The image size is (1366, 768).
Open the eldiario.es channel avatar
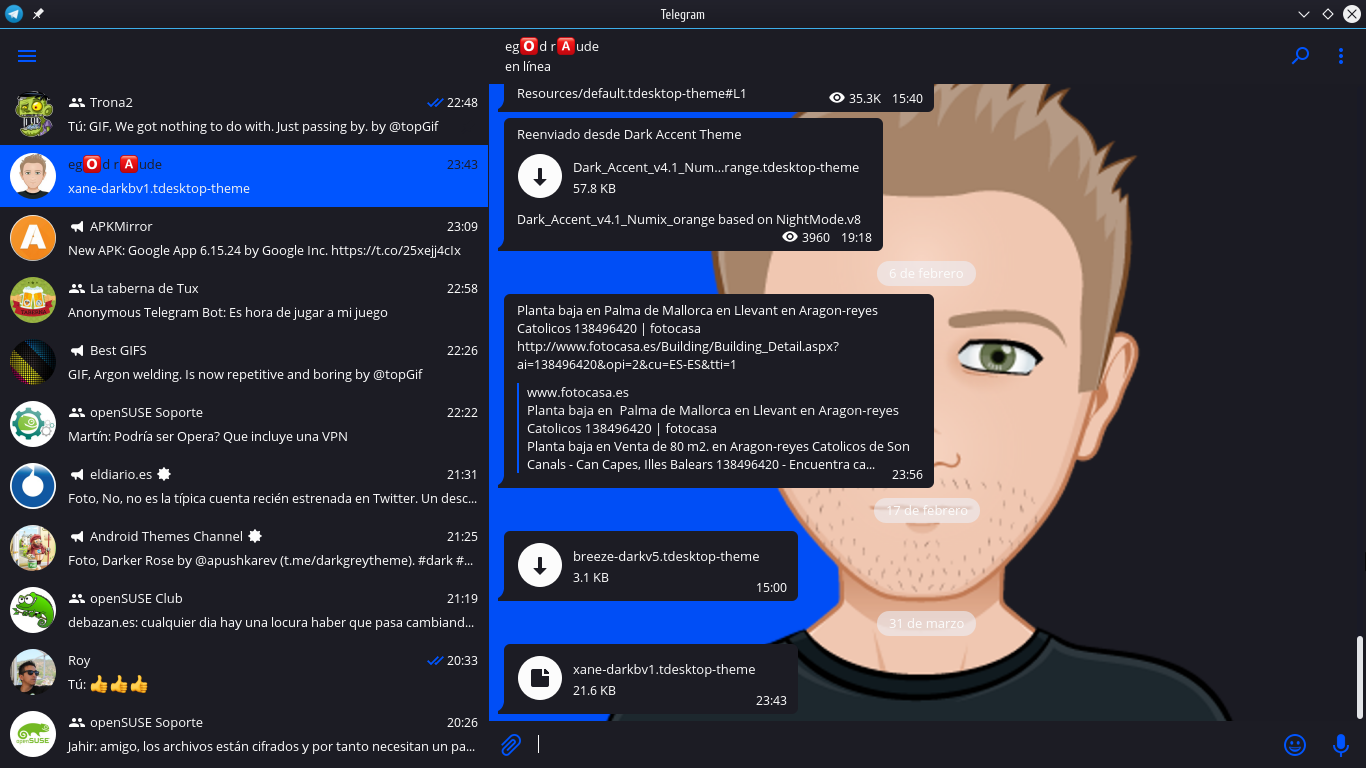pos(33,486)
